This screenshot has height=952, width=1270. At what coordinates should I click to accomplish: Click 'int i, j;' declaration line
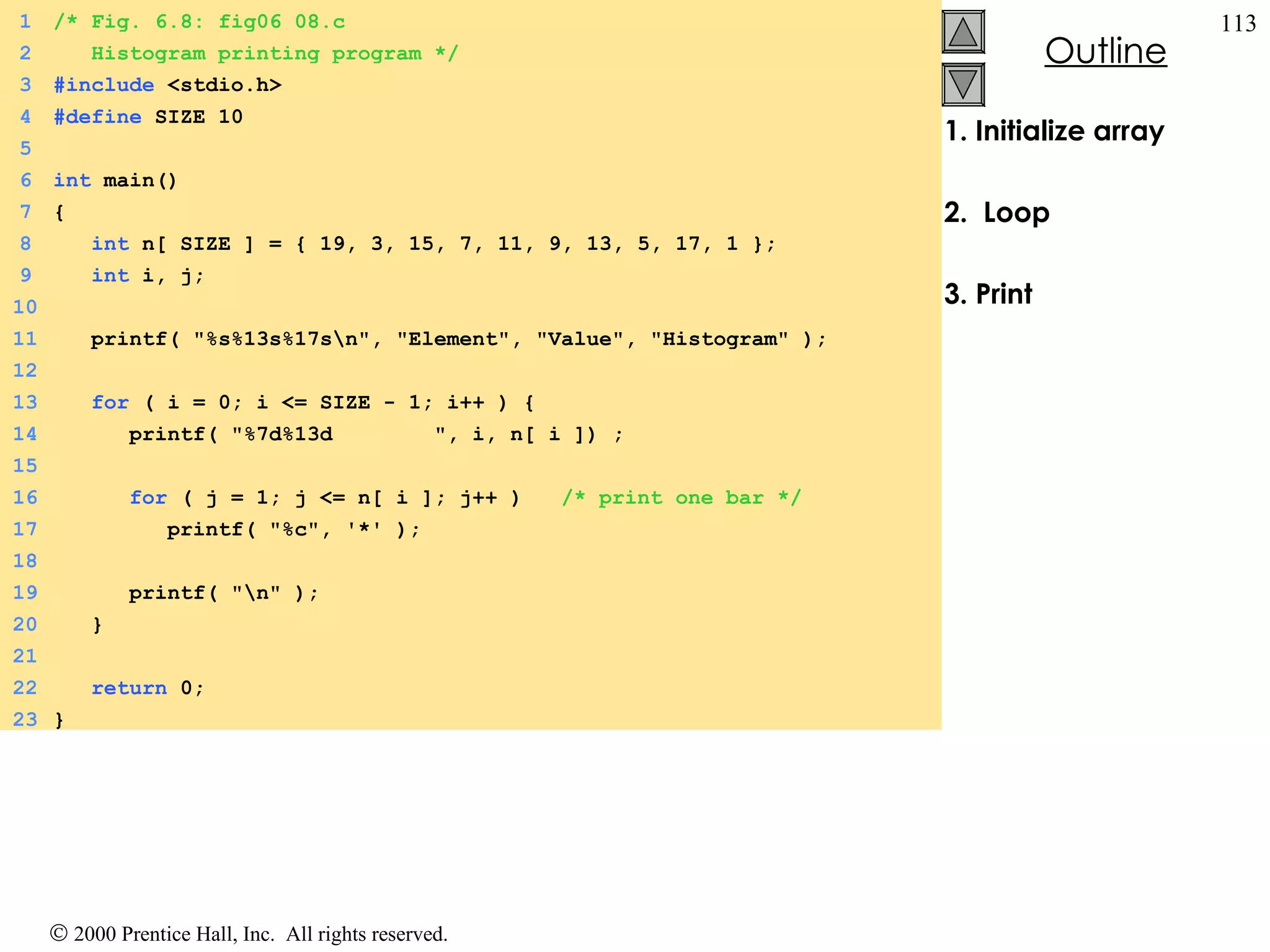coord(148,276)
